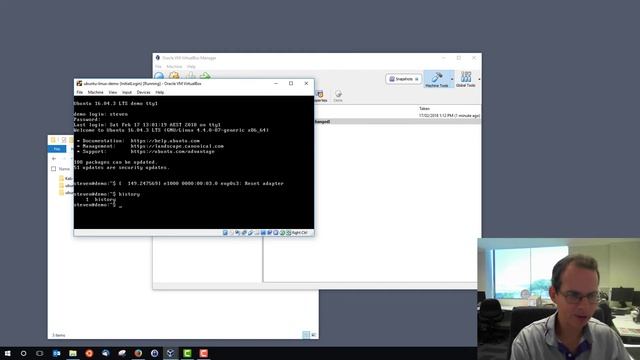This screenshot has height=360, width=640.
Task: Open Outlook from the taskbar
Action: coord(56,353)
